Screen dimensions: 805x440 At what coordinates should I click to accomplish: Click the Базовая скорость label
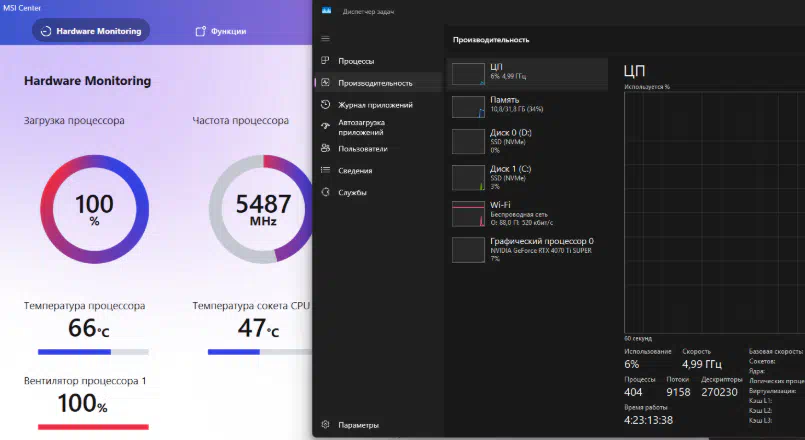point(775,352)
